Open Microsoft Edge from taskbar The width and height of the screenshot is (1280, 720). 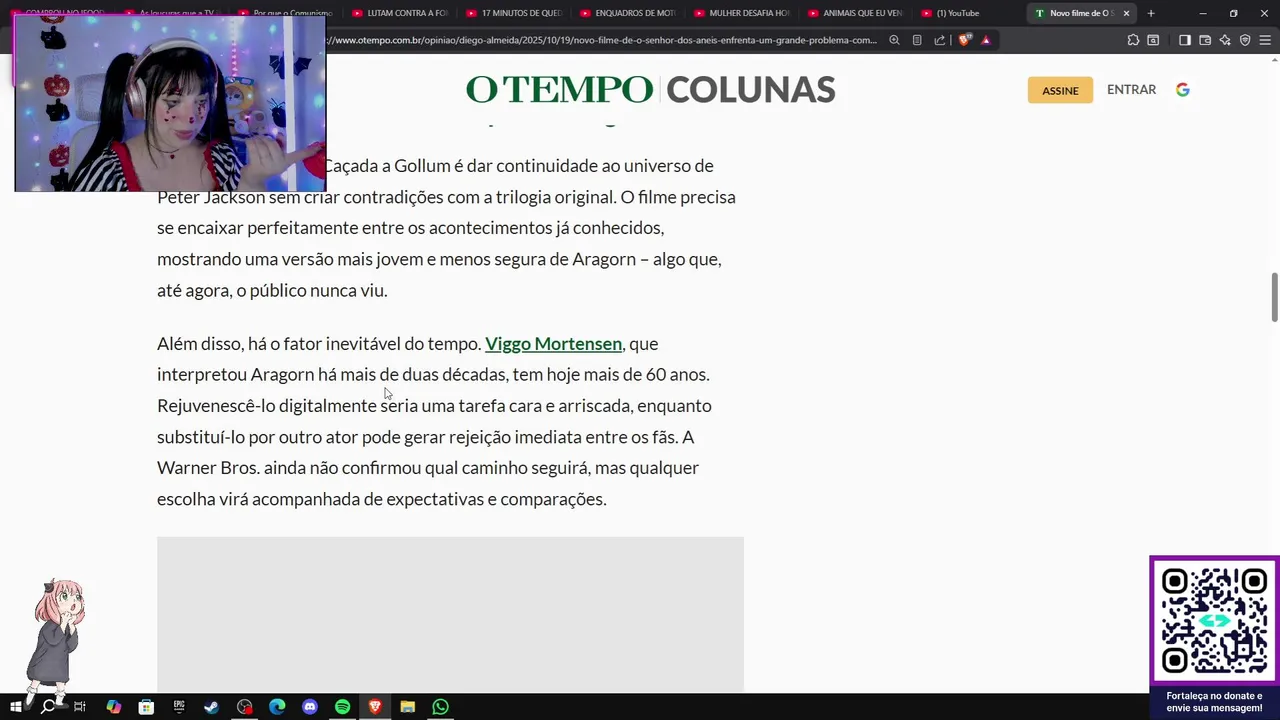[x=277, y=706]
